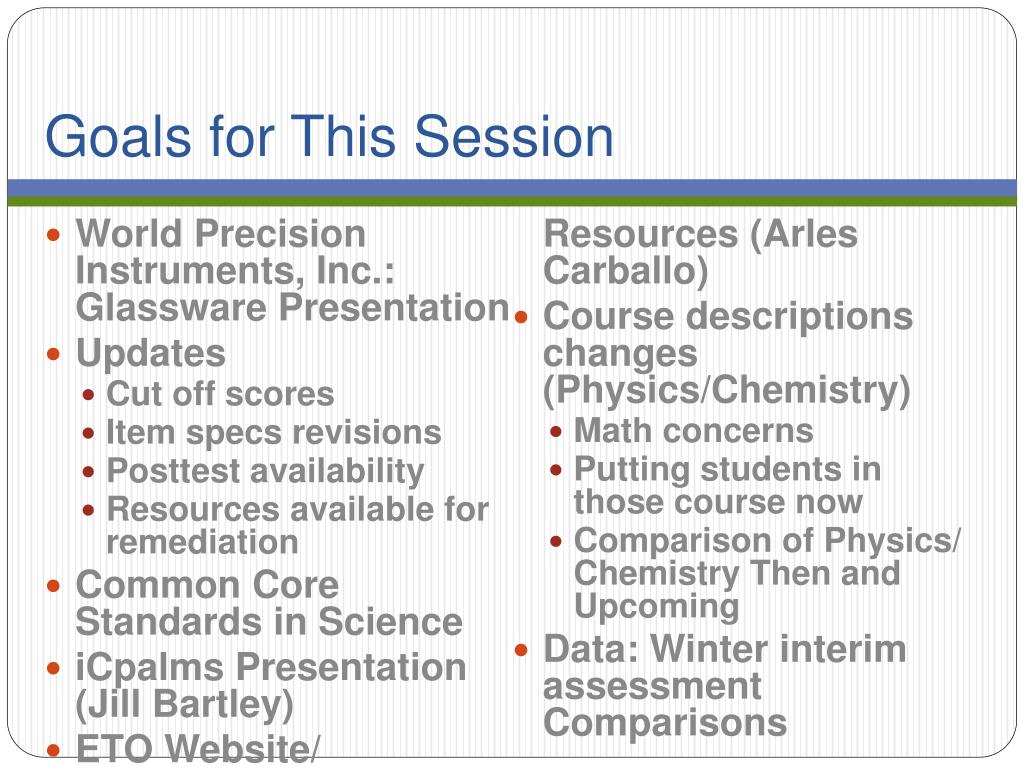Click the orange bullet beside 'Updates'
This screenshot has width=1024, height=768.
click(54, 355)
